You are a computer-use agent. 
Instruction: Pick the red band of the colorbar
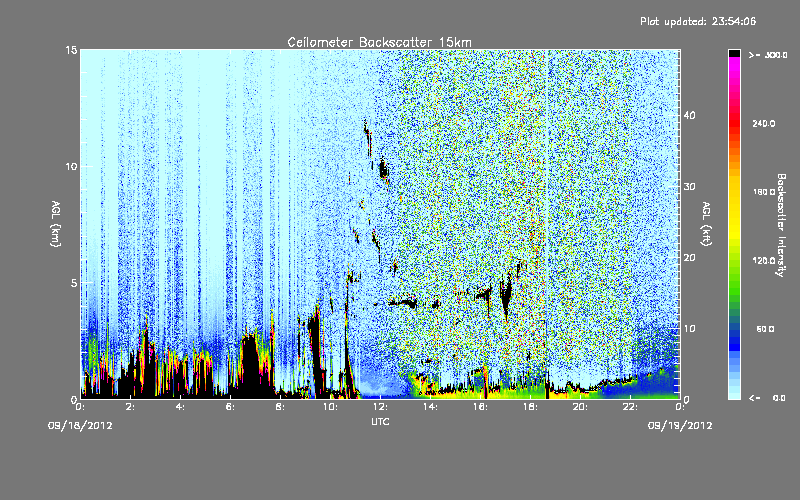(x=734, y=125)
